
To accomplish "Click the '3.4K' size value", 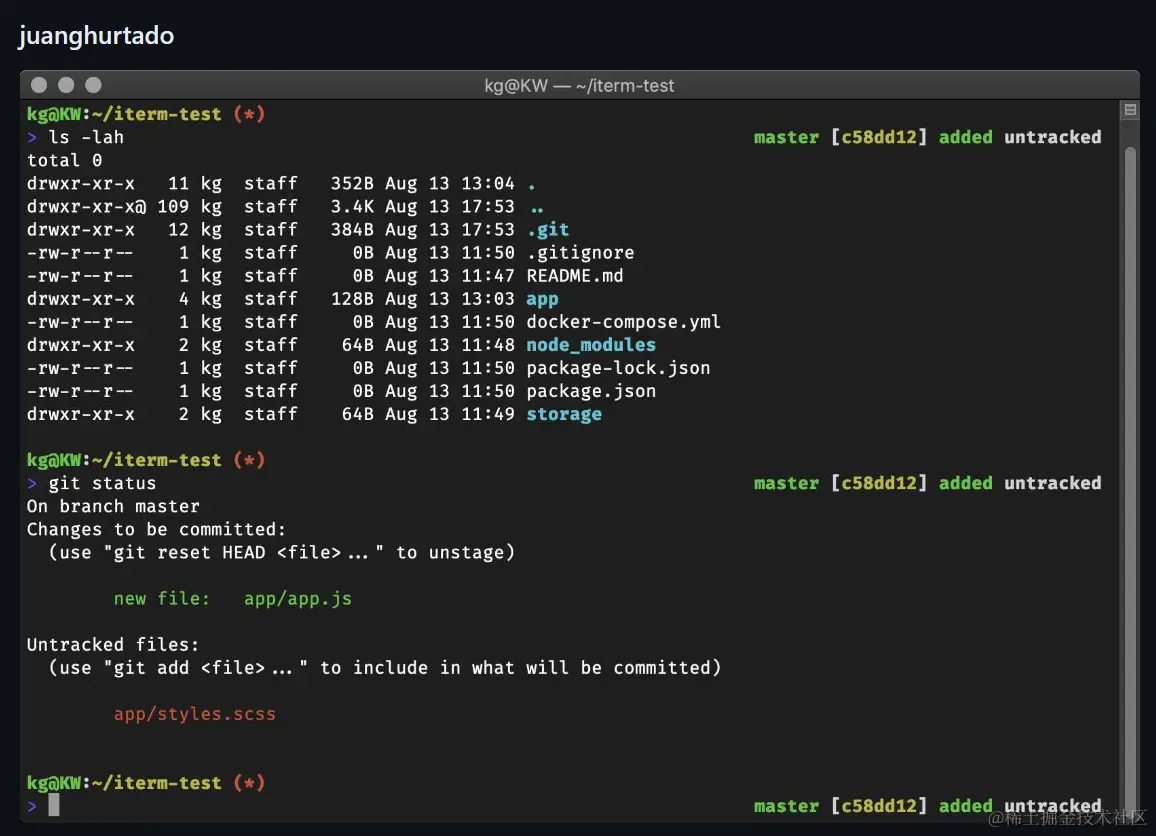I will point(352,206).
